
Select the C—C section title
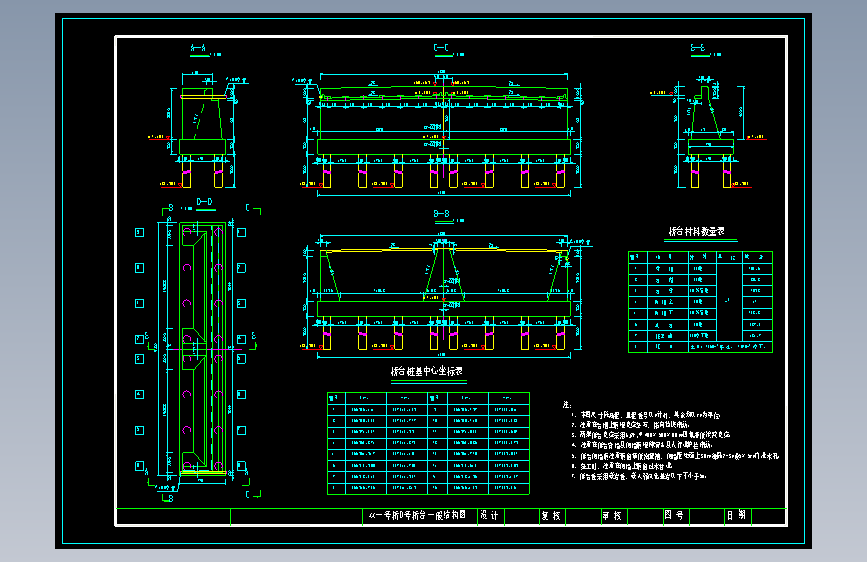click(441, 48)
